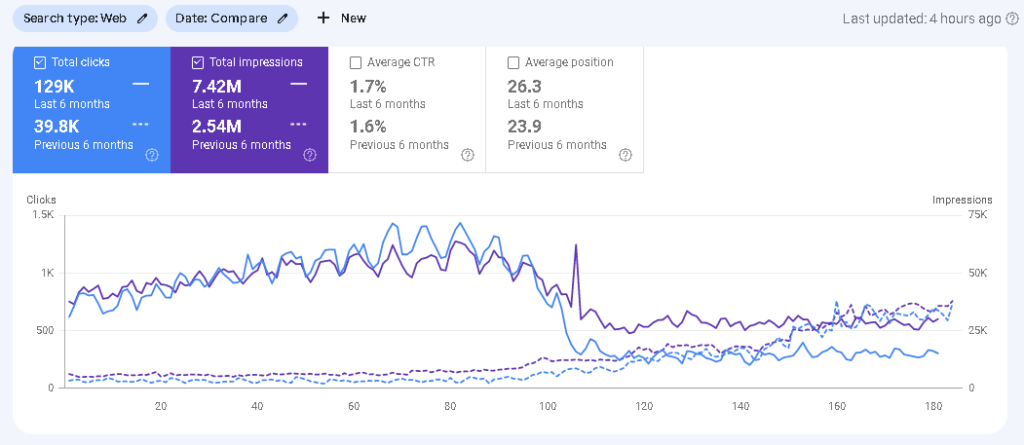Screen dimensions: 1024x445
Task: Open help icon in Total clicks card
Action: (152, 155)
